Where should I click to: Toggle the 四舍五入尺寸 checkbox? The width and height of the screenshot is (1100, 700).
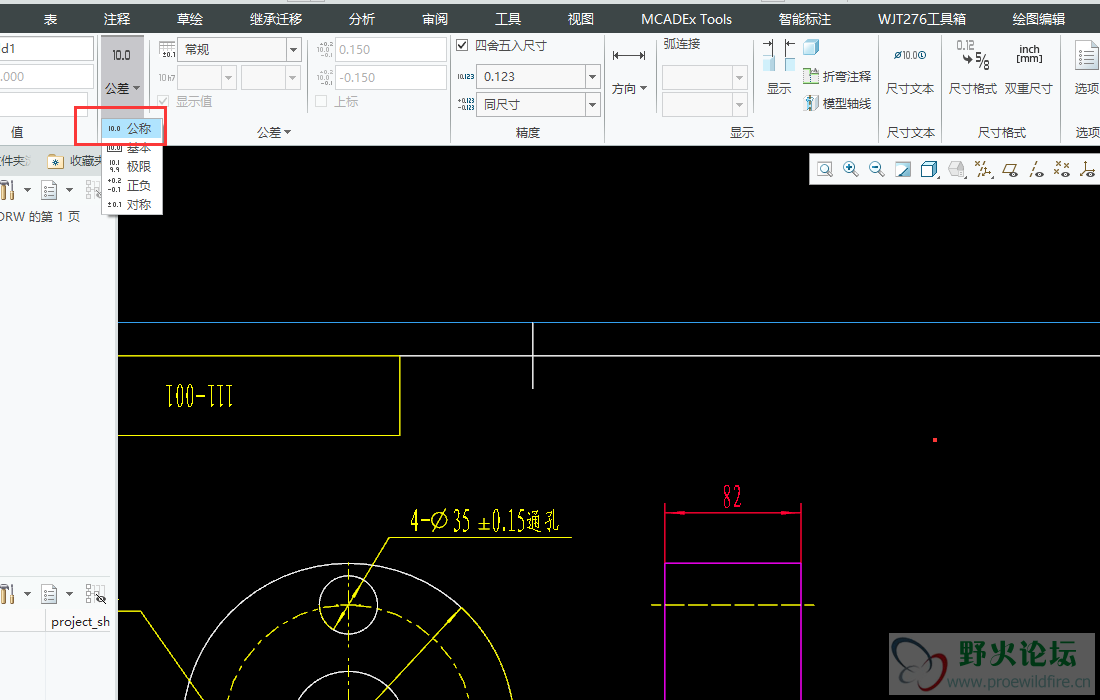click(x=462, y=45)
